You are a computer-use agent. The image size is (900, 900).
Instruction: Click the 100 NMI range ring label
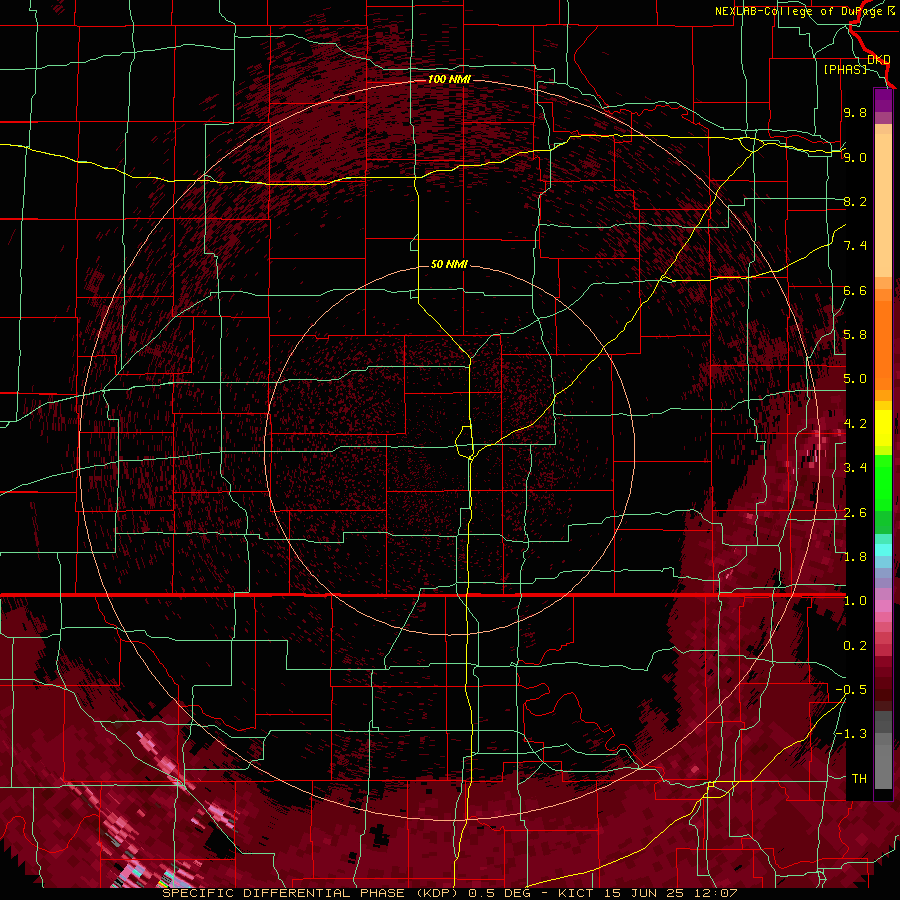[x=449, y=79]
